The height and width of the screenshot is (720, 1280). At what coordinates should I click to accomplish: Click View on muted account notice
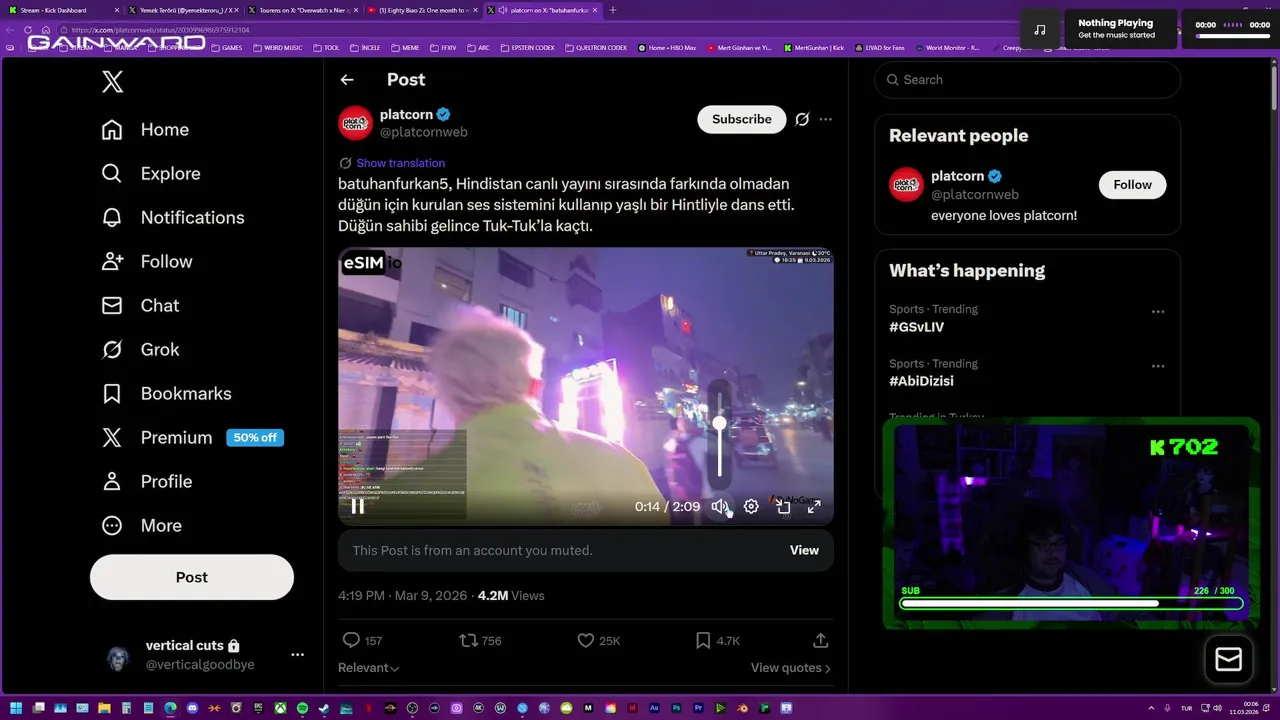tap(804, 550)
